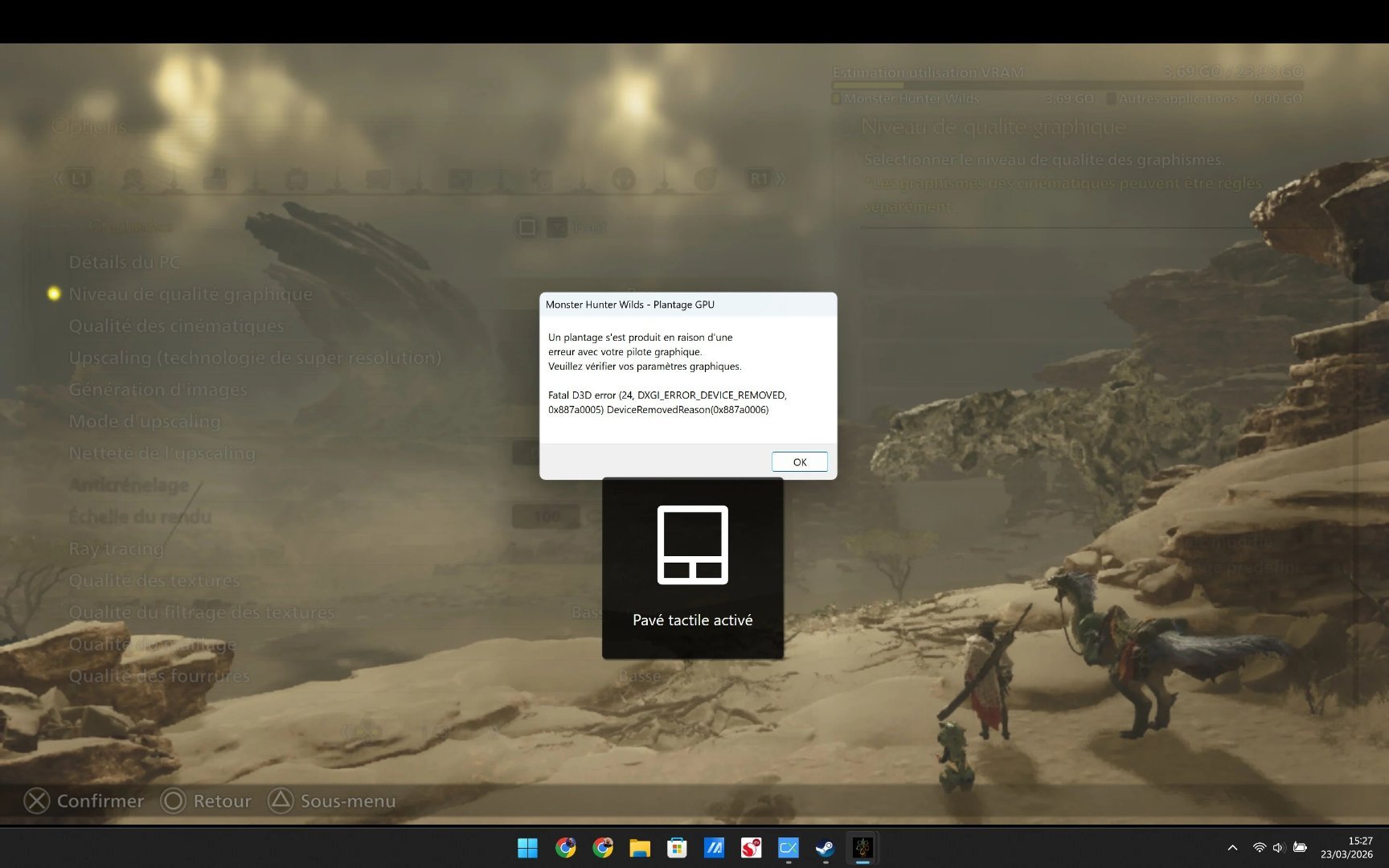Open File Explorer from the taskbar
The image size is (1389, 868).
[640, 848]
